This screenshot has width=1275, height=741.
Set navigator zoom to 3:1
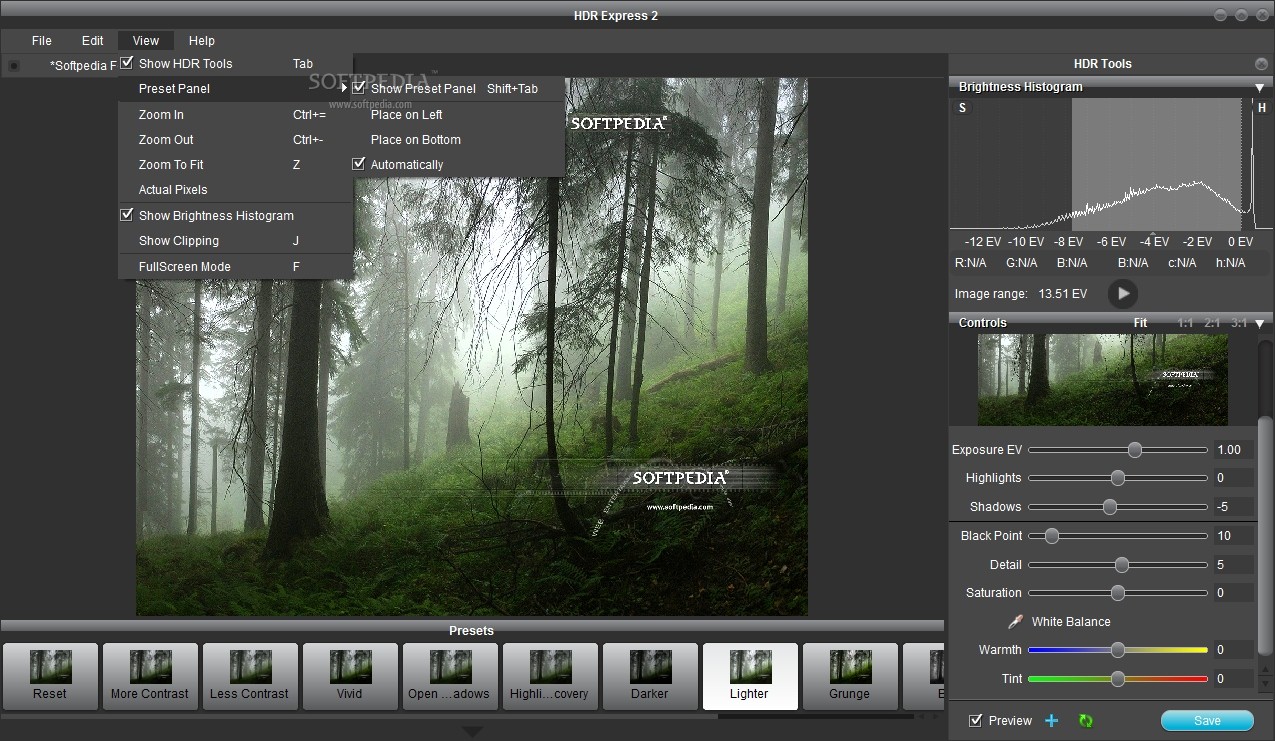click(x=1239, y=323)
